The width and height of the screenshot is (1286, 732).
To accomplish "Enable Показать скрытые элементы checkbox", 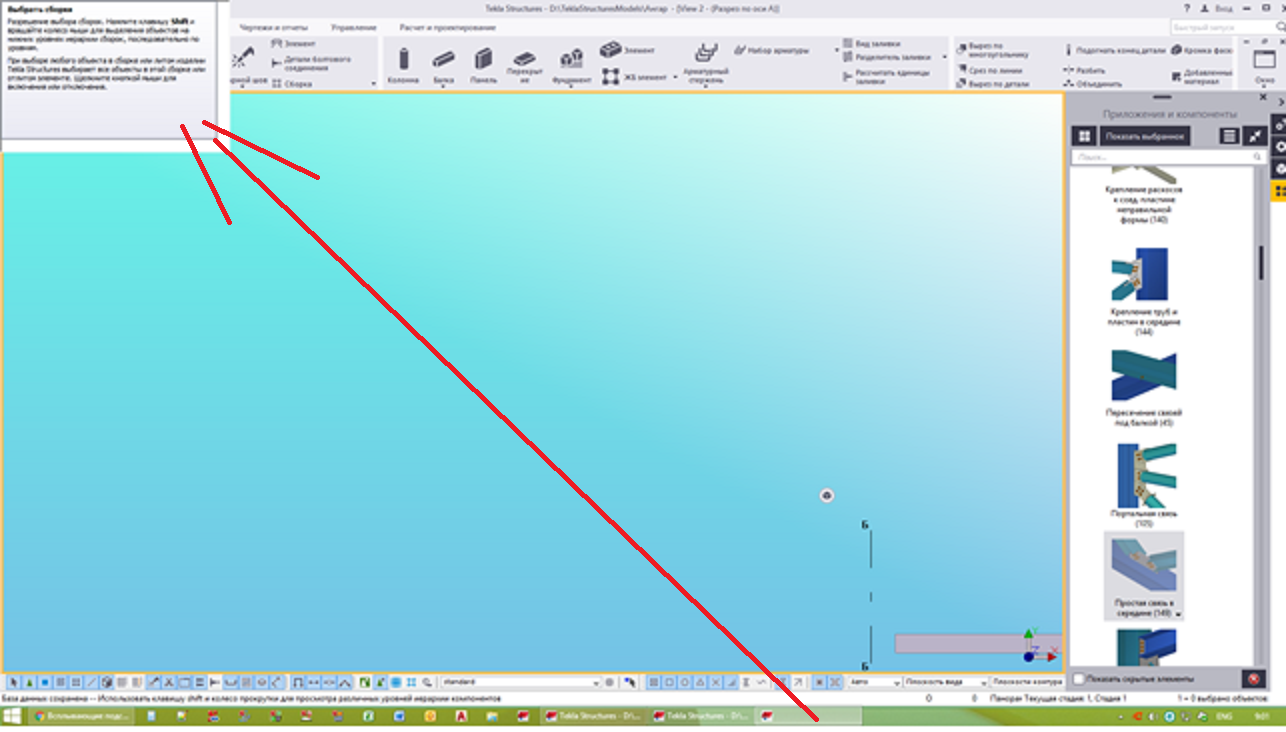I will (x=1078, y=679).
